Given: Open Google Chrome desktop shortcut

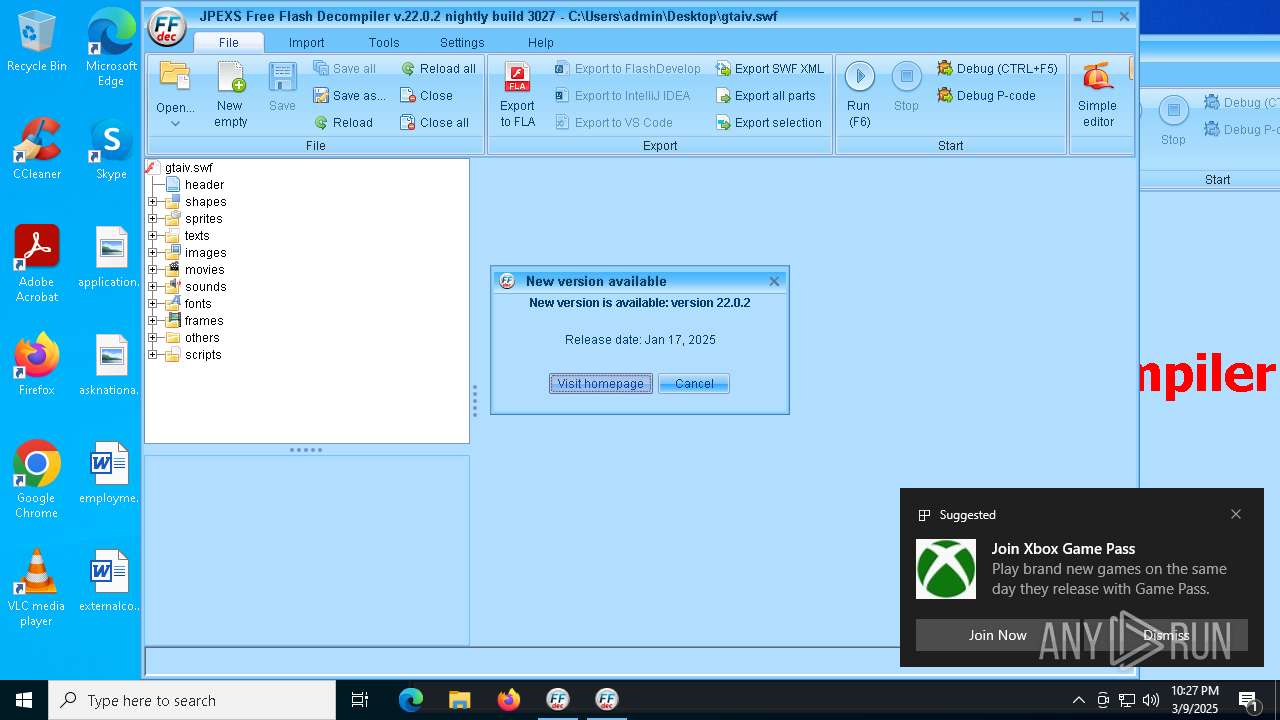Looking at the screenshot, I should (36, 480).
